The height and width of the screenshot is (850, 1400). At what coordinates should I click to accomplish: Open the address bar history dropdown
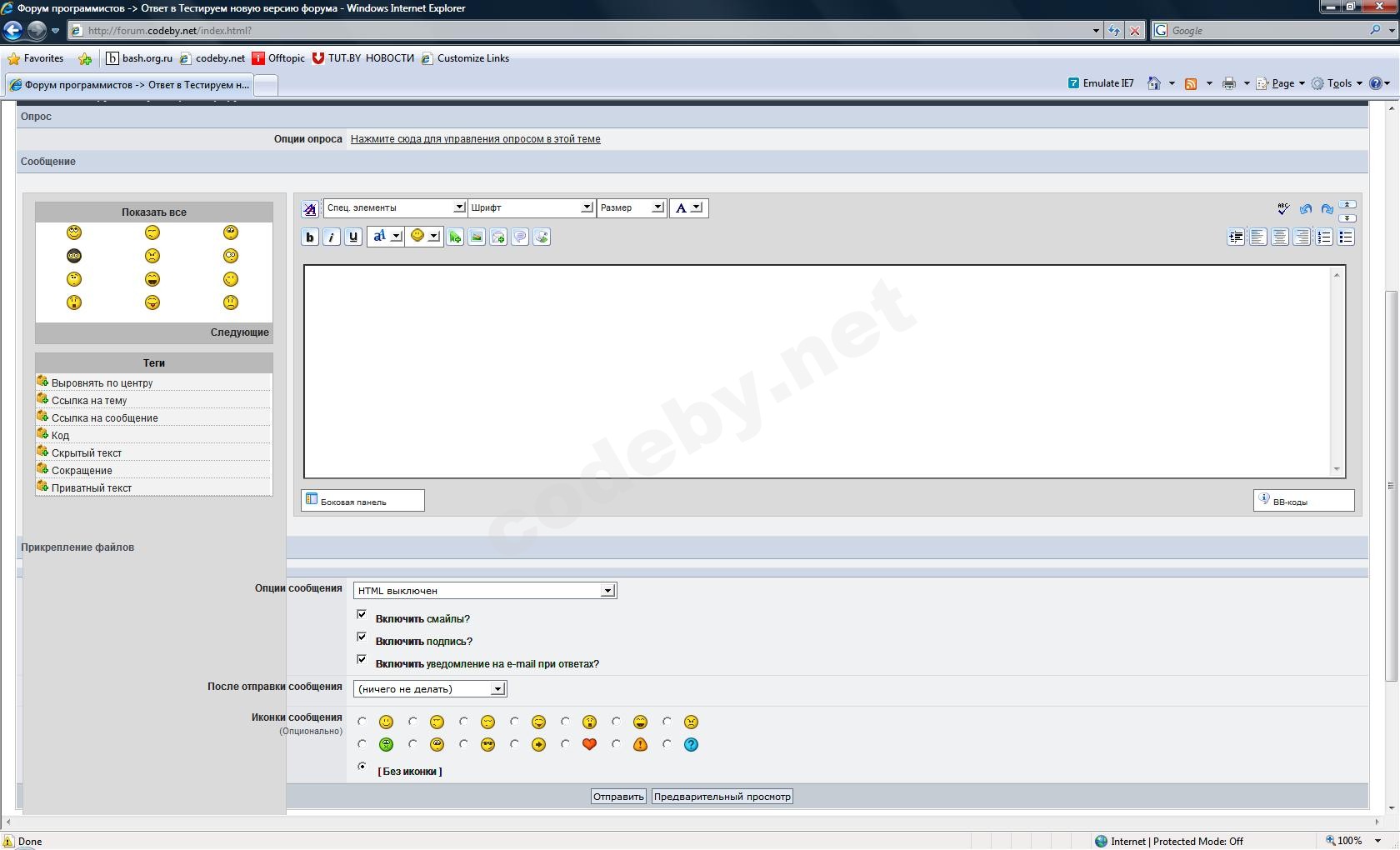click(x=1096, y=31)
